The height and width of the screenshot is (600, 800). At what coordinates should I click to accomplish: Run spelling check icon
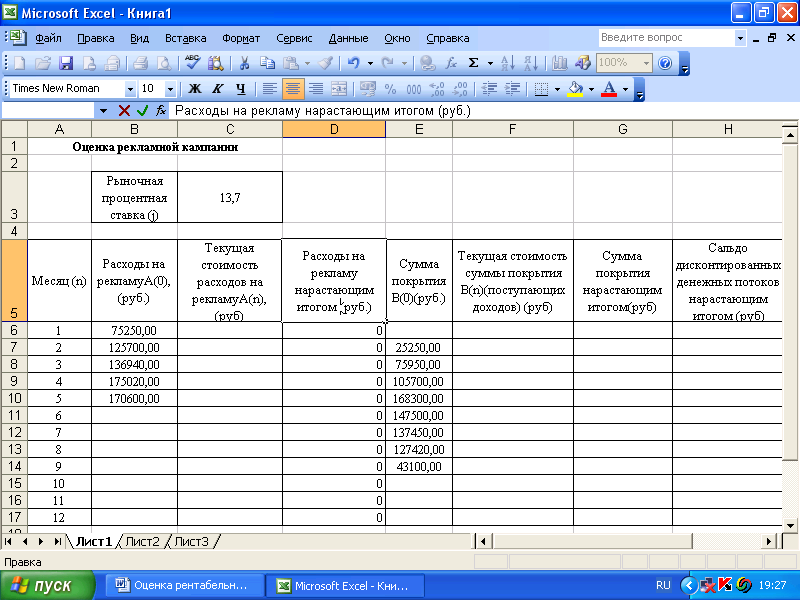(192, 63)
